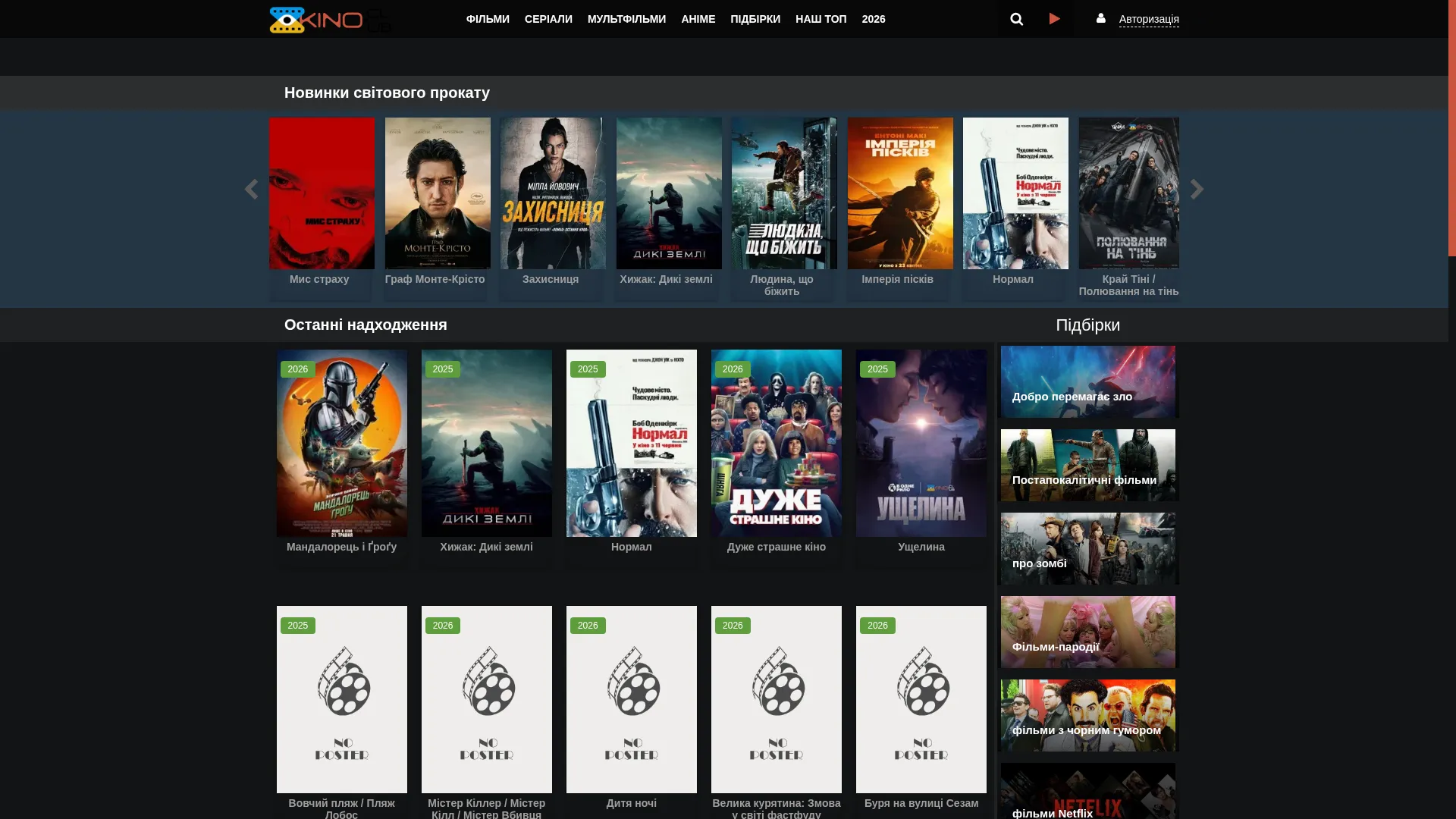Open Нормал poster in latest arrivals
The height and width of the screenshot is (819, 1456).
632,443
